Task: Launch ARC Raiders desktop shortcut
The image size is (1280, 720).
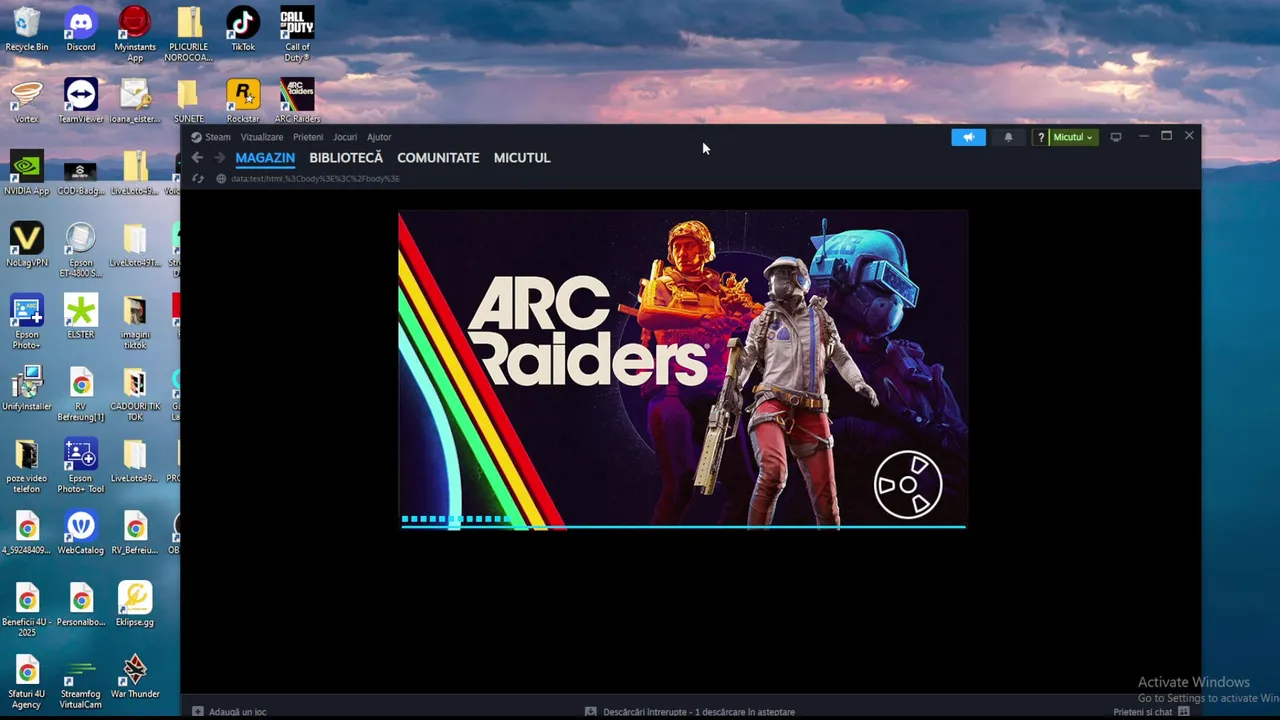Action: pyautogui.click(x=297, y=102)
